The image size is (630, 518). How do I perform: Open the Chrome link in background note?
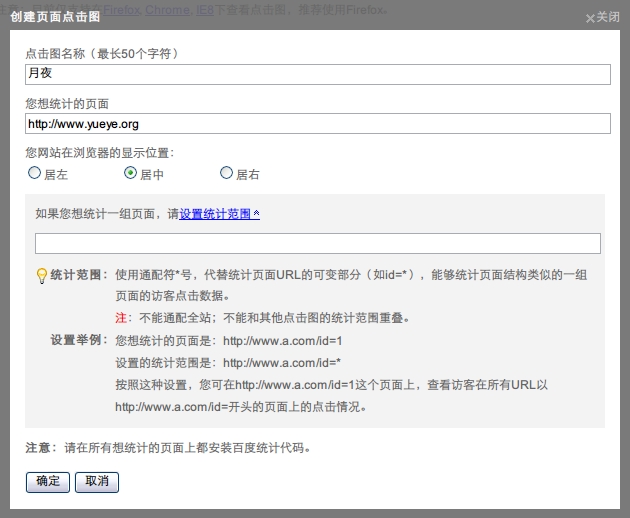[x=167, y=9]
